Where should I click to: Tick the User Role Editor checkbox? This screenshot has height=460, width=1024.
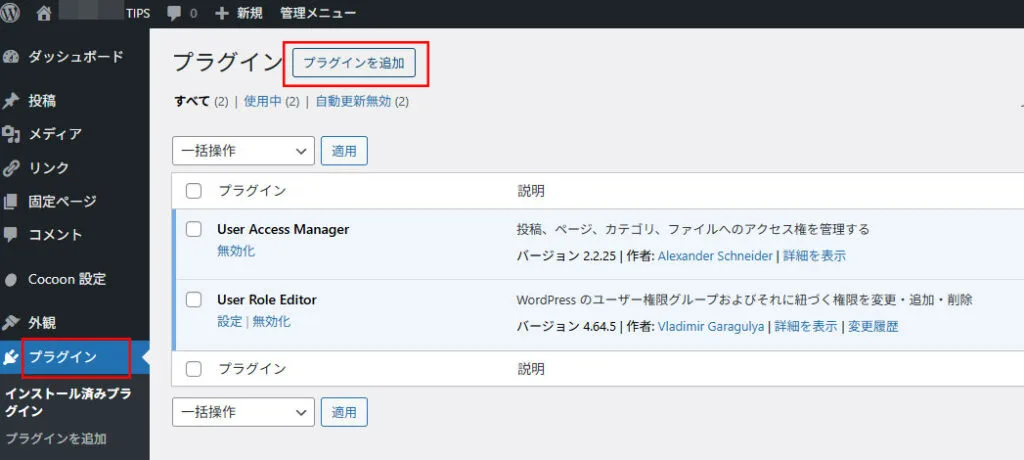pos(194,299)
